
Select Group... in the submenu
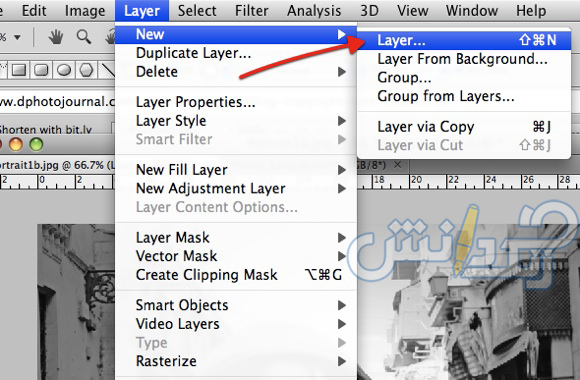464,78
